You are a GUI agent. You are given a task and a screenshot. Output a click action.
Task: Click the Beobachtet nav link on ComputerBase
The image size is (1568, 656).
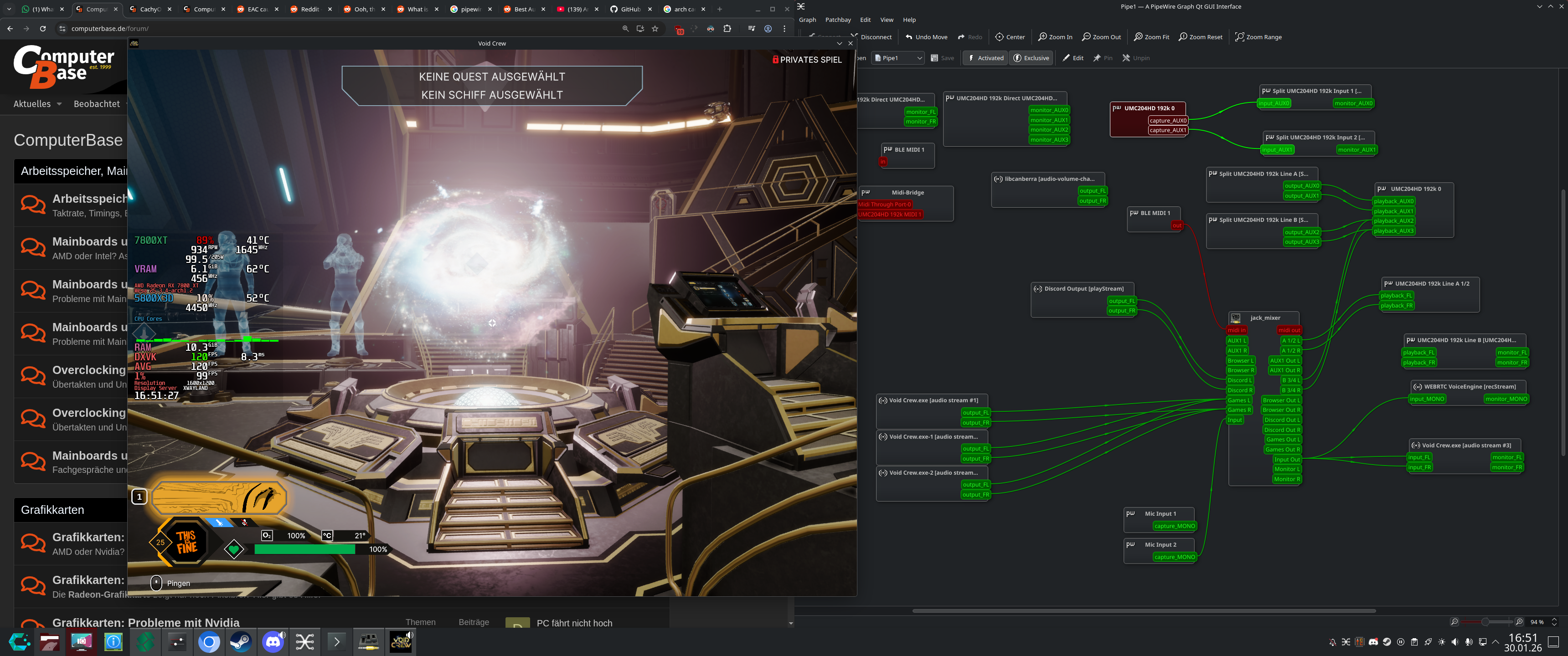(x=97, y=104)
